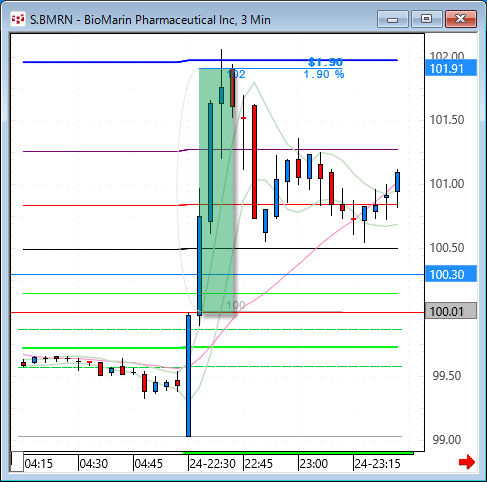Click the 24-22:30 time axis label
The height and width of the screenshot is (482, 487).
click(213, 464)
